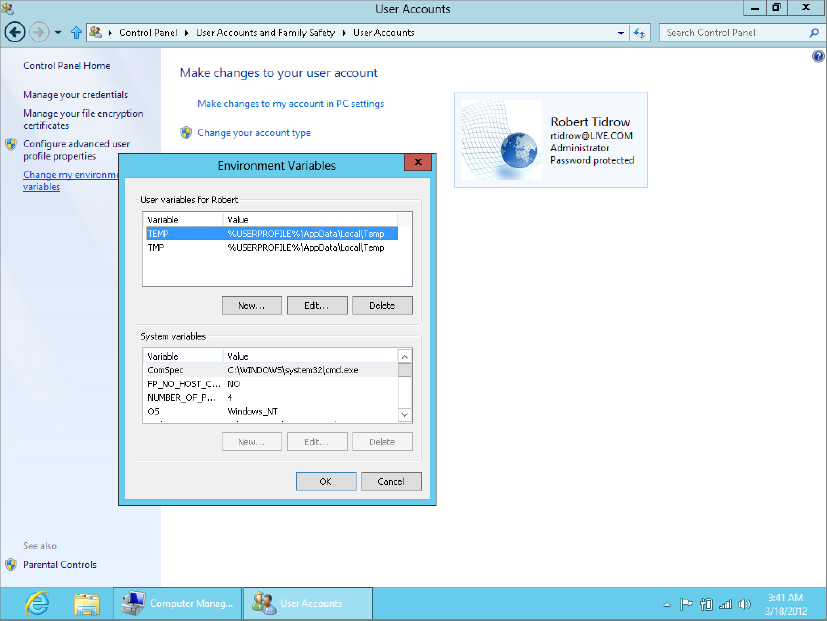Viewport: 827px width, 621px height.
Task: Open File Explorer from the taskbar
Action: click(87, 603)
